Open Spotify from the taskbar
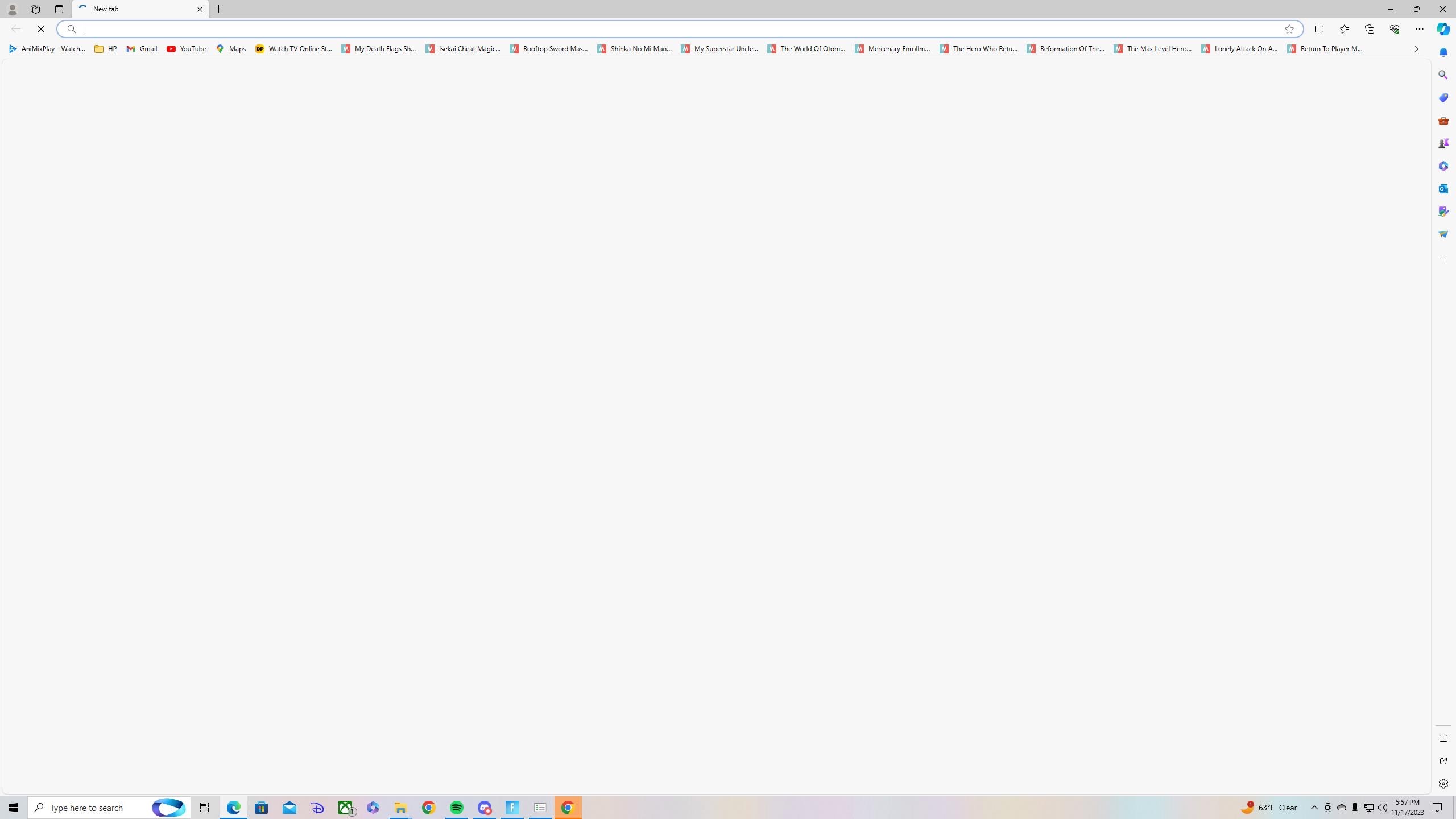The image size is (1456, 819). (x=457, y=808)
